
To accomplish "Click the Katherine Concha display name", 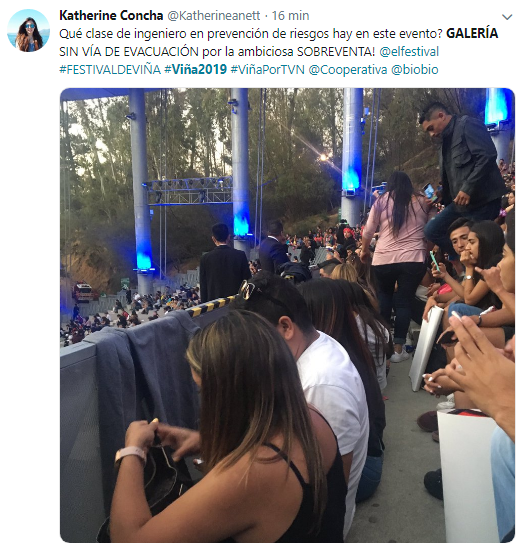I will (111, 16).
